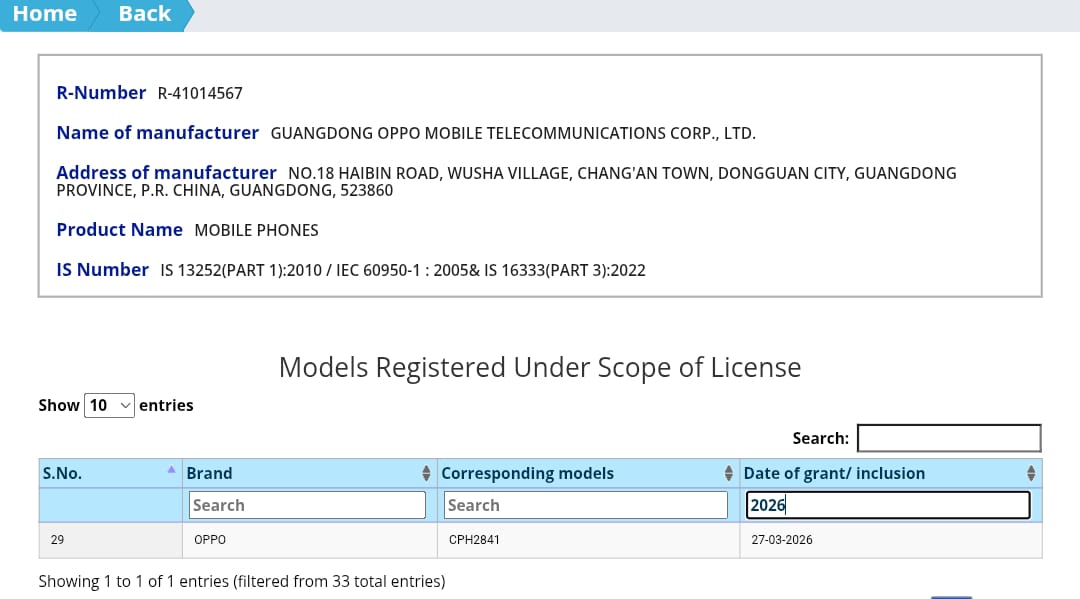Click the Back navigation button
The width and height of the screenshot is (1080, 599).
point(143,13)
